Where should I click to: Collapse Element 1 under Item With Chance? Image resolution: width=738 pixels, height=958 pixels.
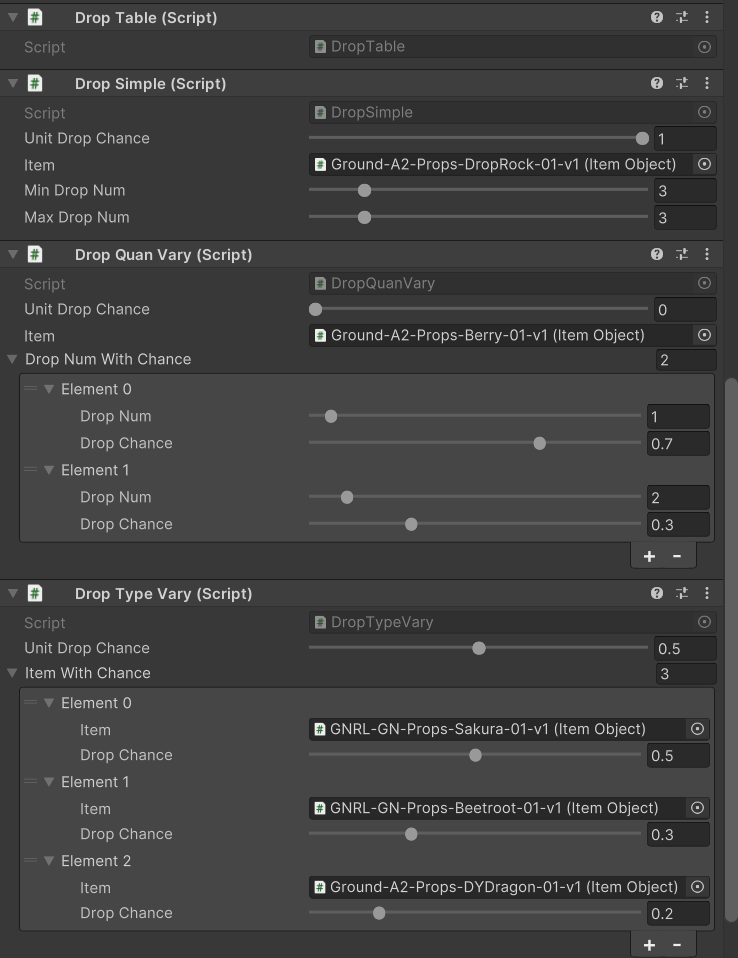48,782
